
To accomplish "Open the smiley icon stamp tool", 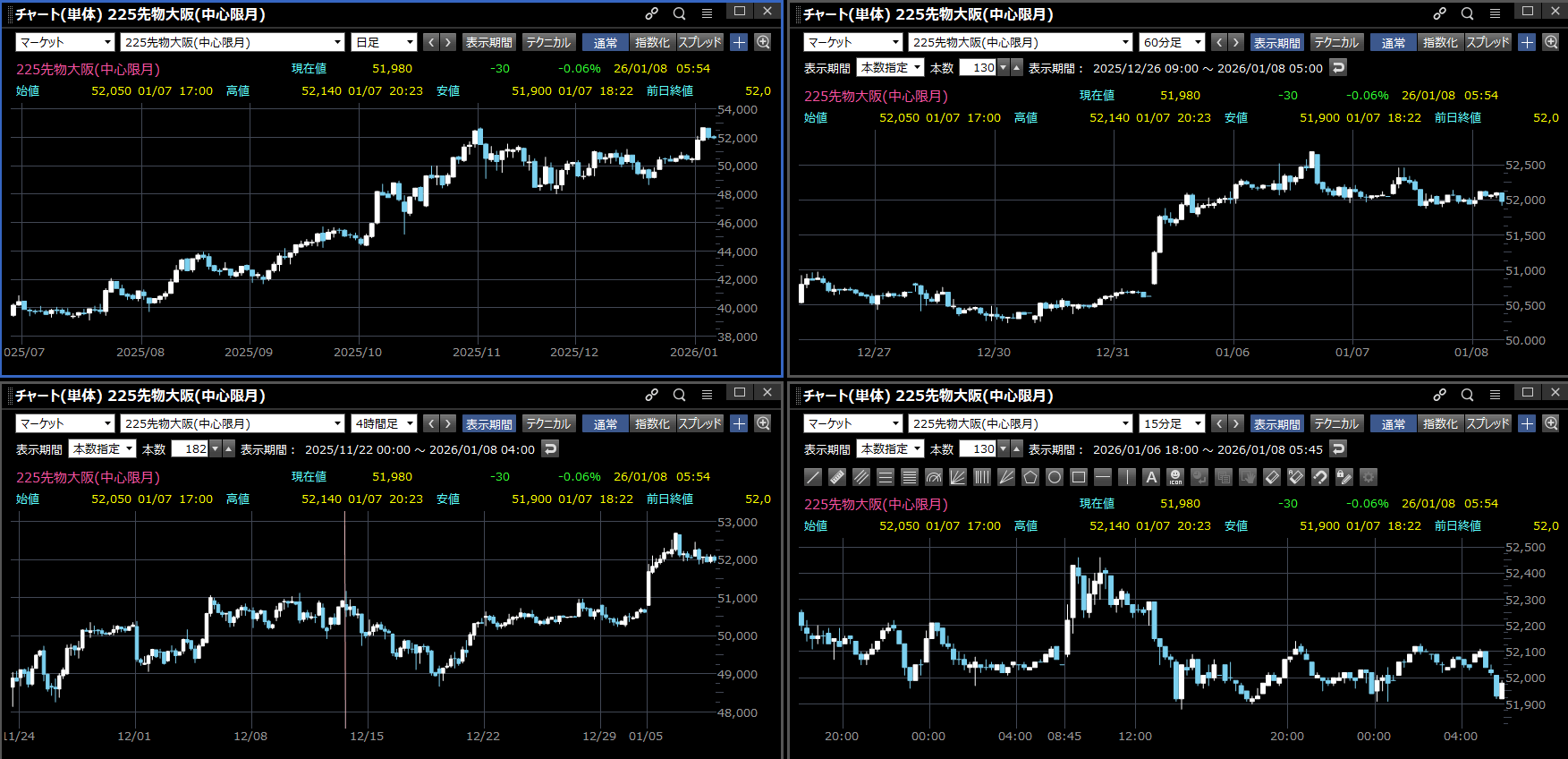I will pyautogui.click(x=1175, y=477).
